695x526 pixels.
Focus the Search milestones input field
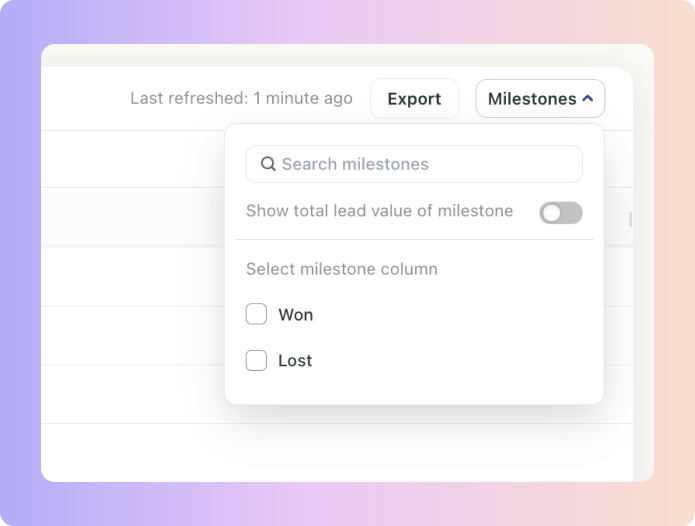coord(414,164)
